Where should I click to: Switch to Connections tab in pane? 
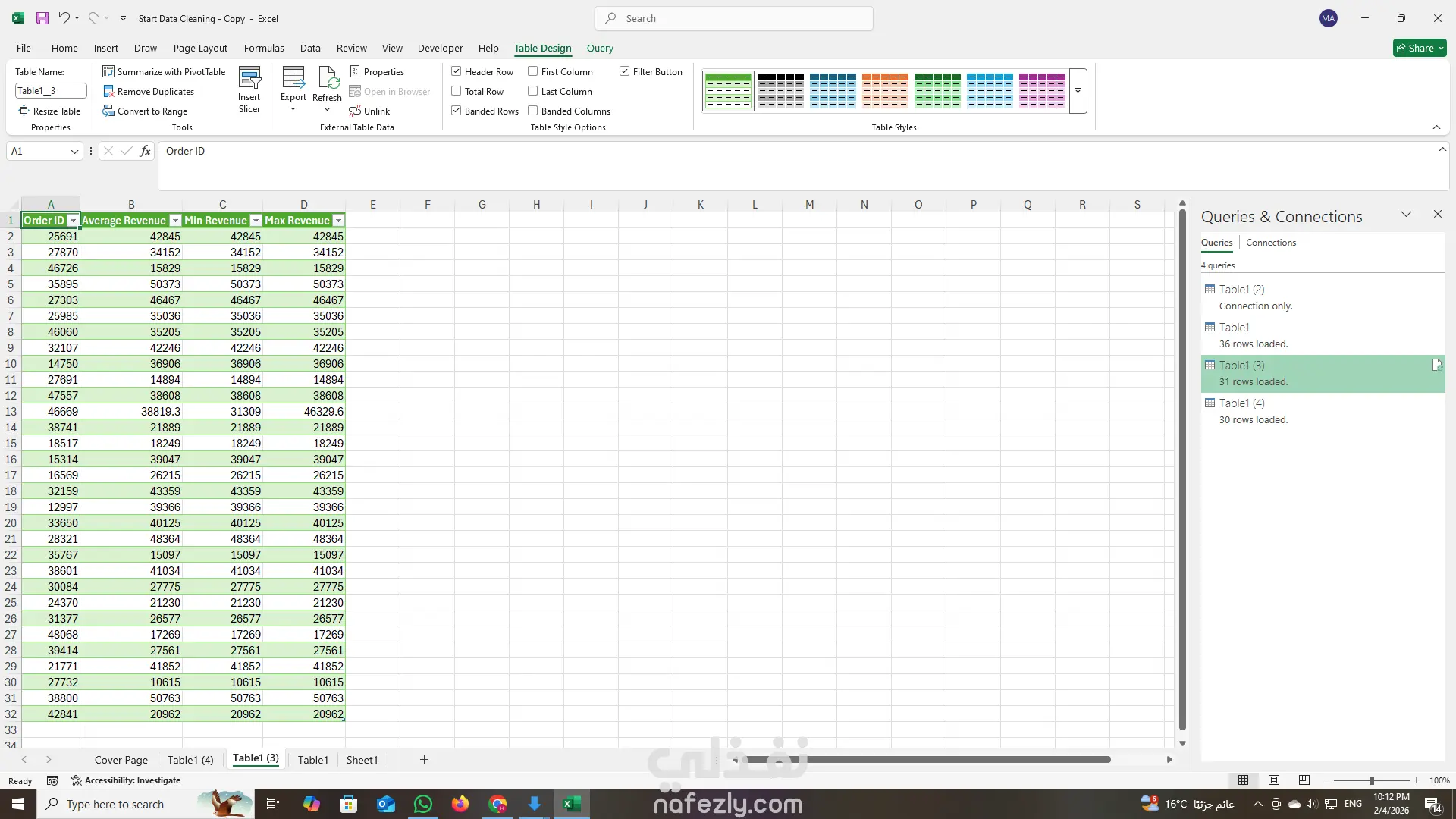pyautogui.click(x=1271, y=243)
